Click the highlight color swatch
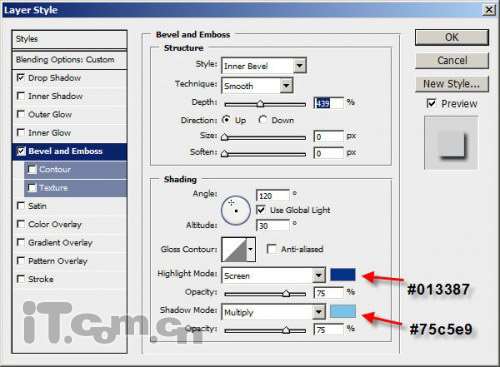The width and height of the screenshot is (500, 367). [343, 275]
